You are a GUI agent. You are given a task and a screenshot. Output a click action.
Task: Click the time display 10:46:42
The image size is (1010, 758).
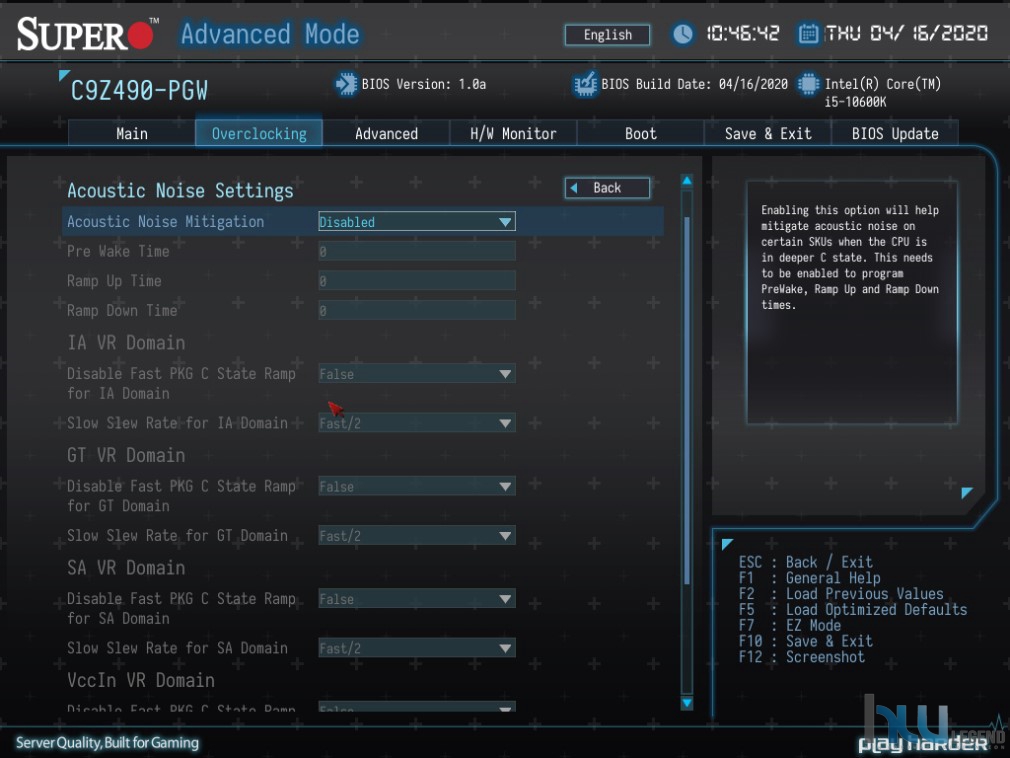pyautogui.click(x=743, y=33)
